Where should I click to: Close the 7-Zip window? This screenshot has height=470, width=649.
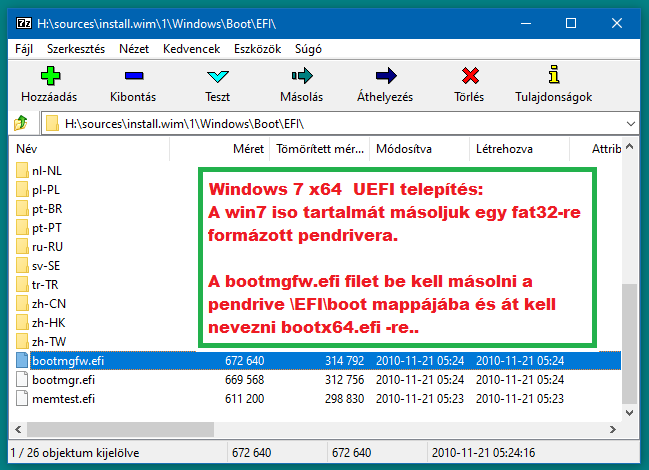[x=617, y=23]
